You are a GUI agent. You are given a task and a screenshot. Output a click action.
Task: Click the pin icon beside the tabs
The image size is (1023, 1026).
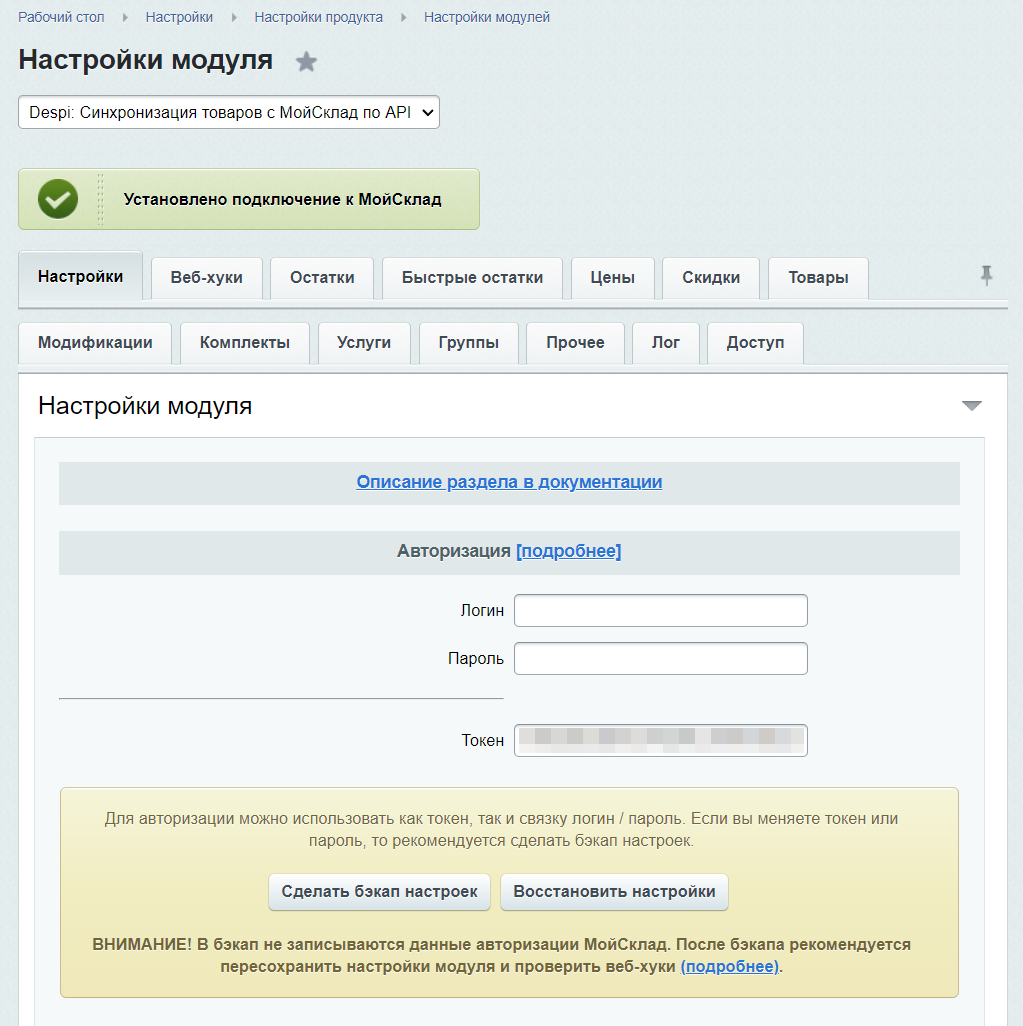986,276
